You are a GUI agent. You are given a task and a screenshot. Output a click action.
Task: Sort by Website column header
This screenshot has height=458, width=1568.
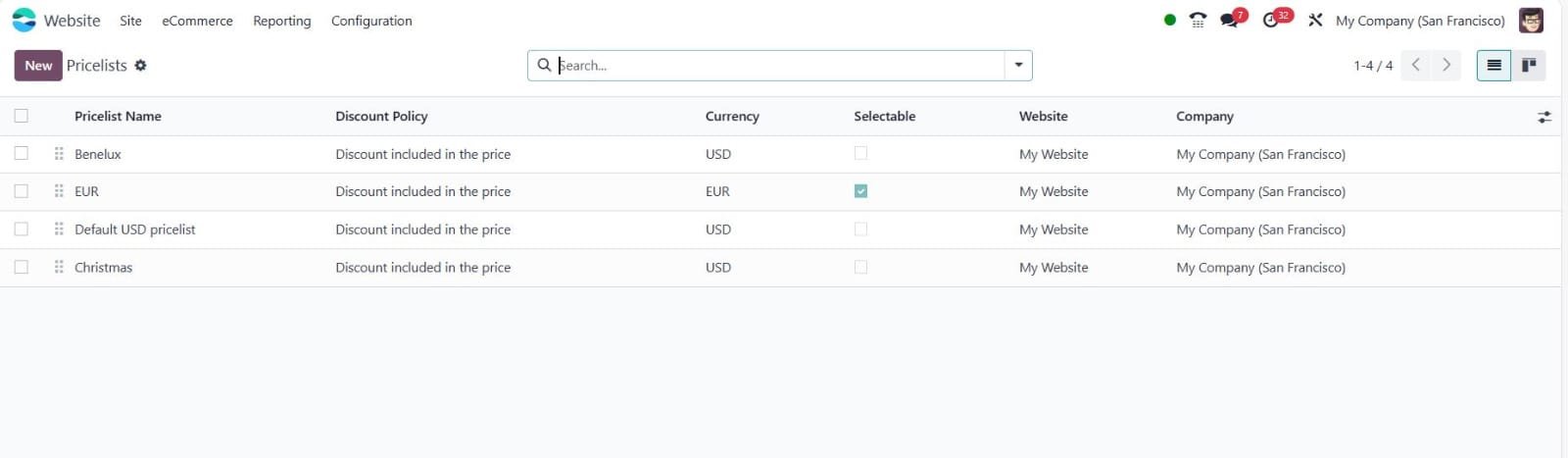tap(1043, 116)
